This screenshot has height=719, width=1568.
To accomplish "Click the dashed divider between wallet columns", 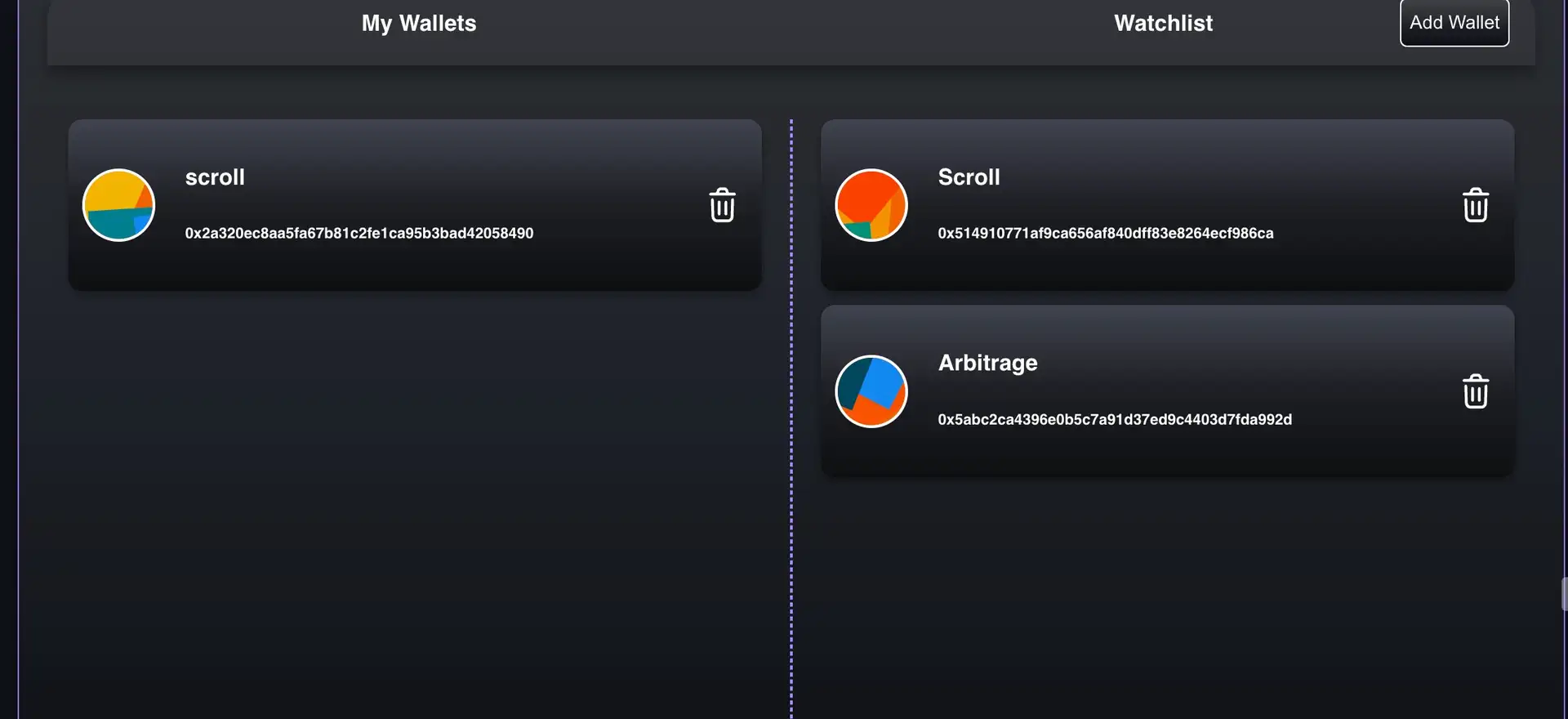I will 791,409.
